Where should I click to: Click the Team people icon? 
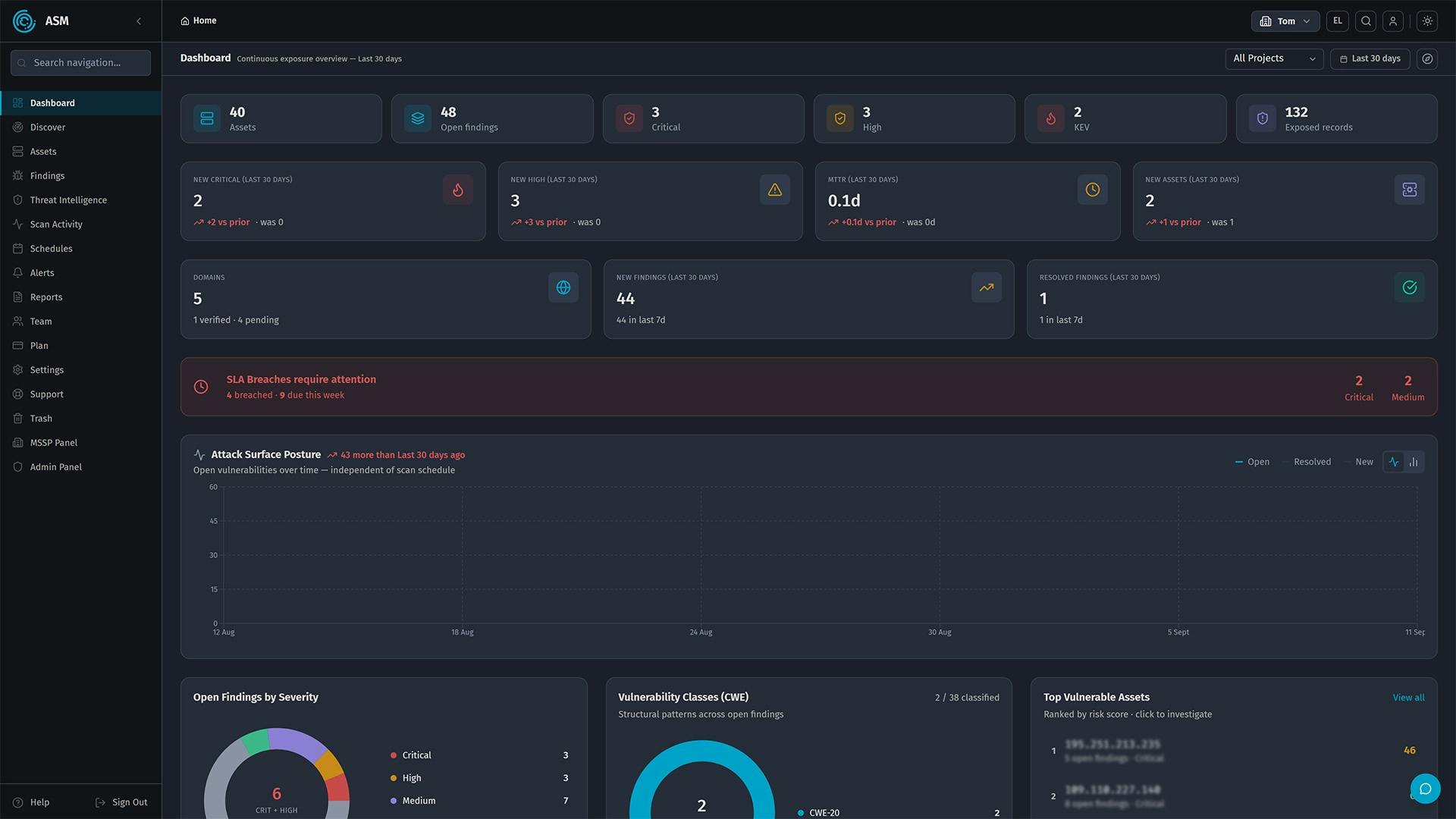click(18, 322)
